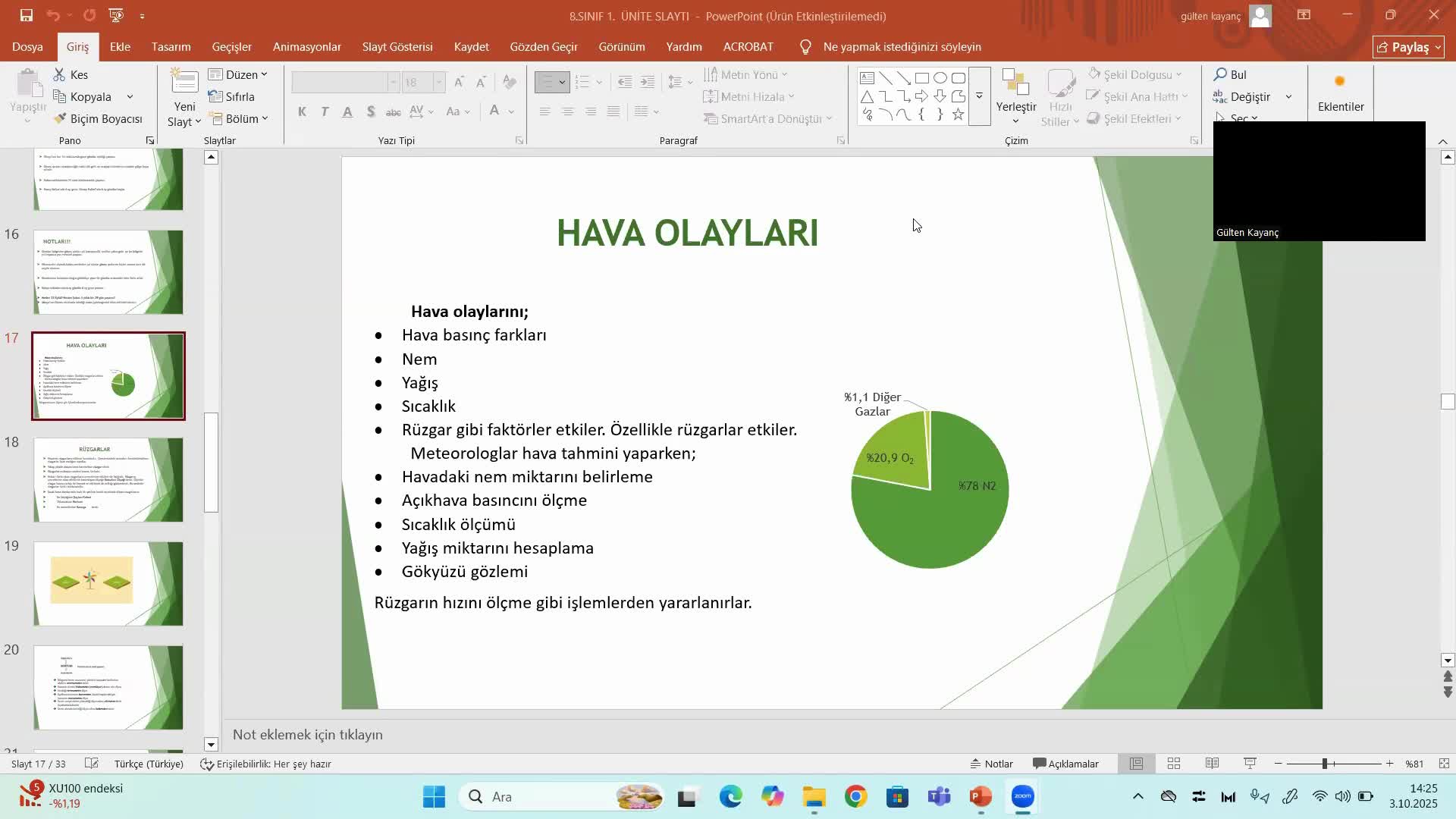
Task: Toggle strikethrough formatting
Action: [x=393, y=111]
